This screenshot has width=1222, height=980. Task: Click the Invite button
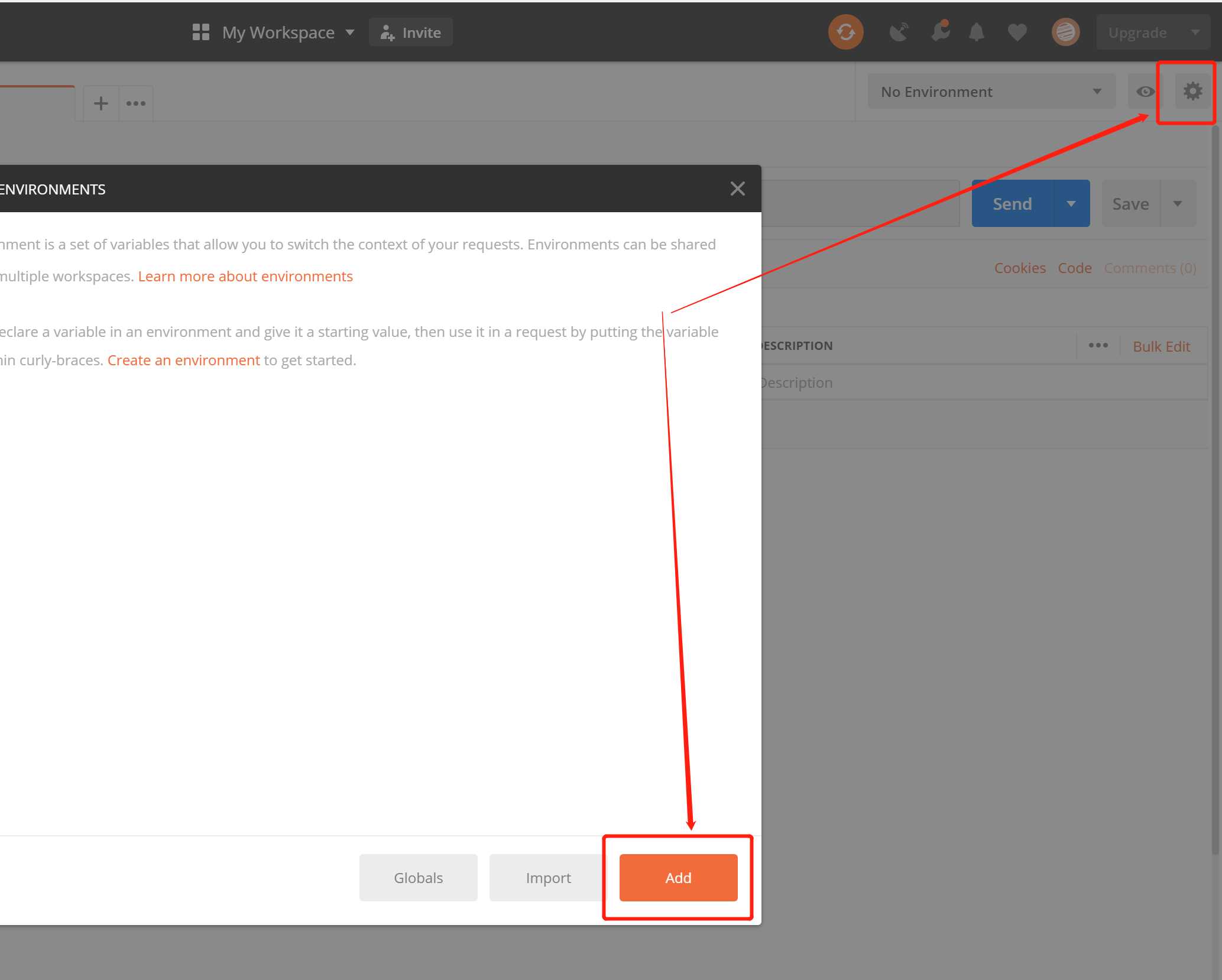point(411,33)
